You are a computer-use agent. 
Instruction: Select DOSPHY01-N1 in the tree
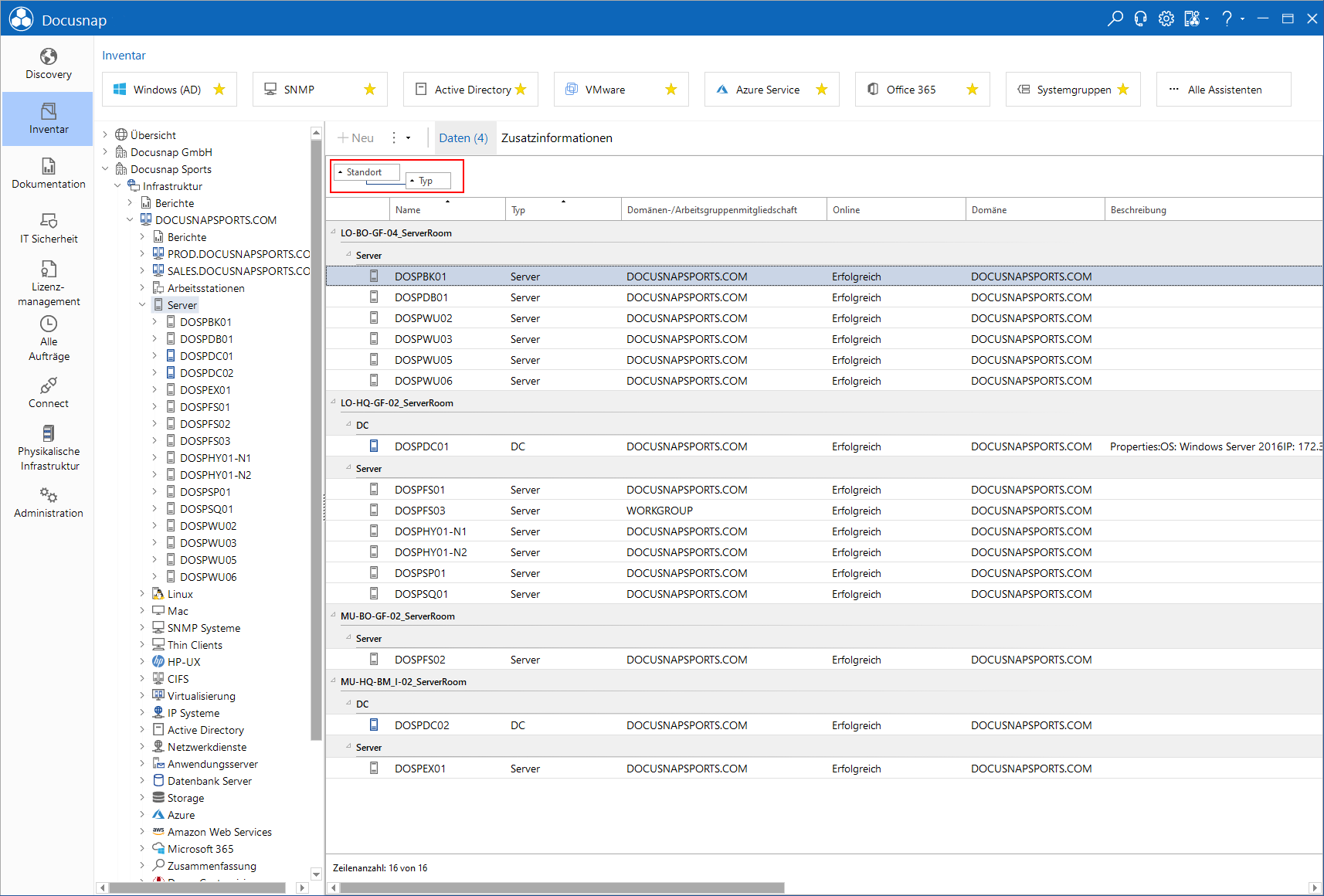point(215,458)
